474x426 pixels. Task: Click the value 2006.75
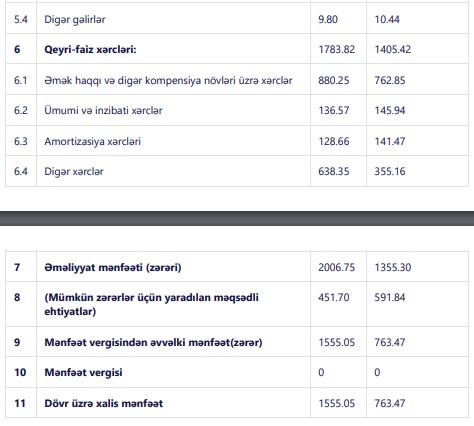click(337, 267)
